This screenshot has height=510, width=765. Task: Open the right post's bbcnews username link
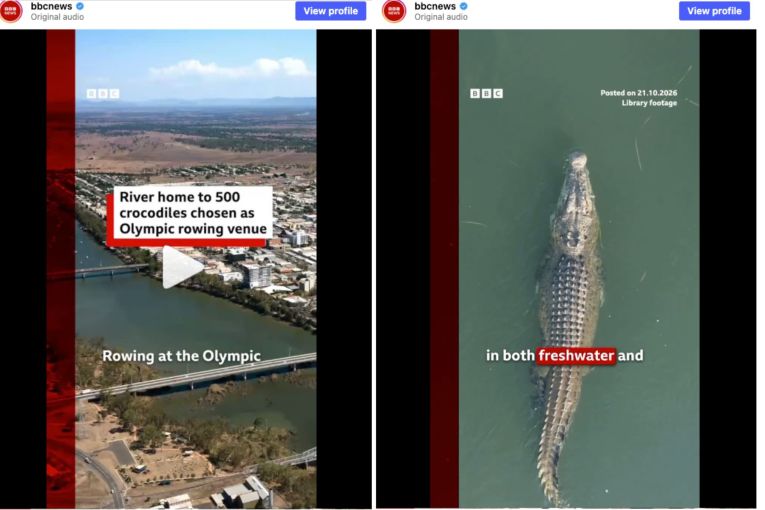435,6
